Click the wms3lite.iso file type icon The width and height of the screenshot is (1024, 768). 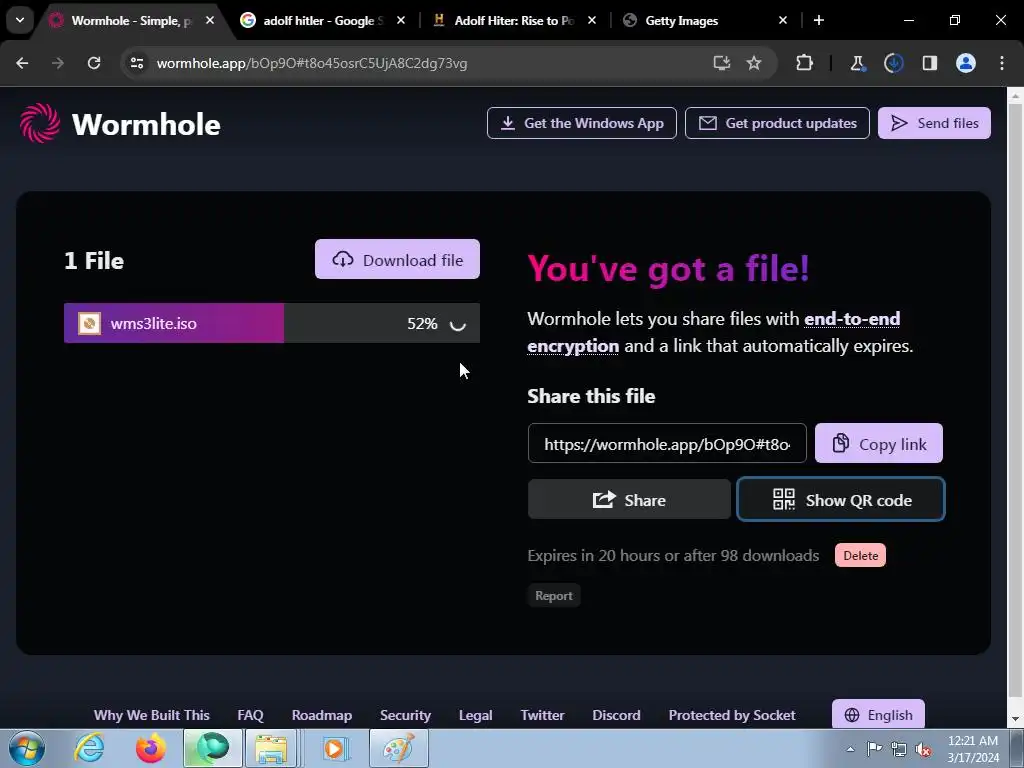[89, 323]
